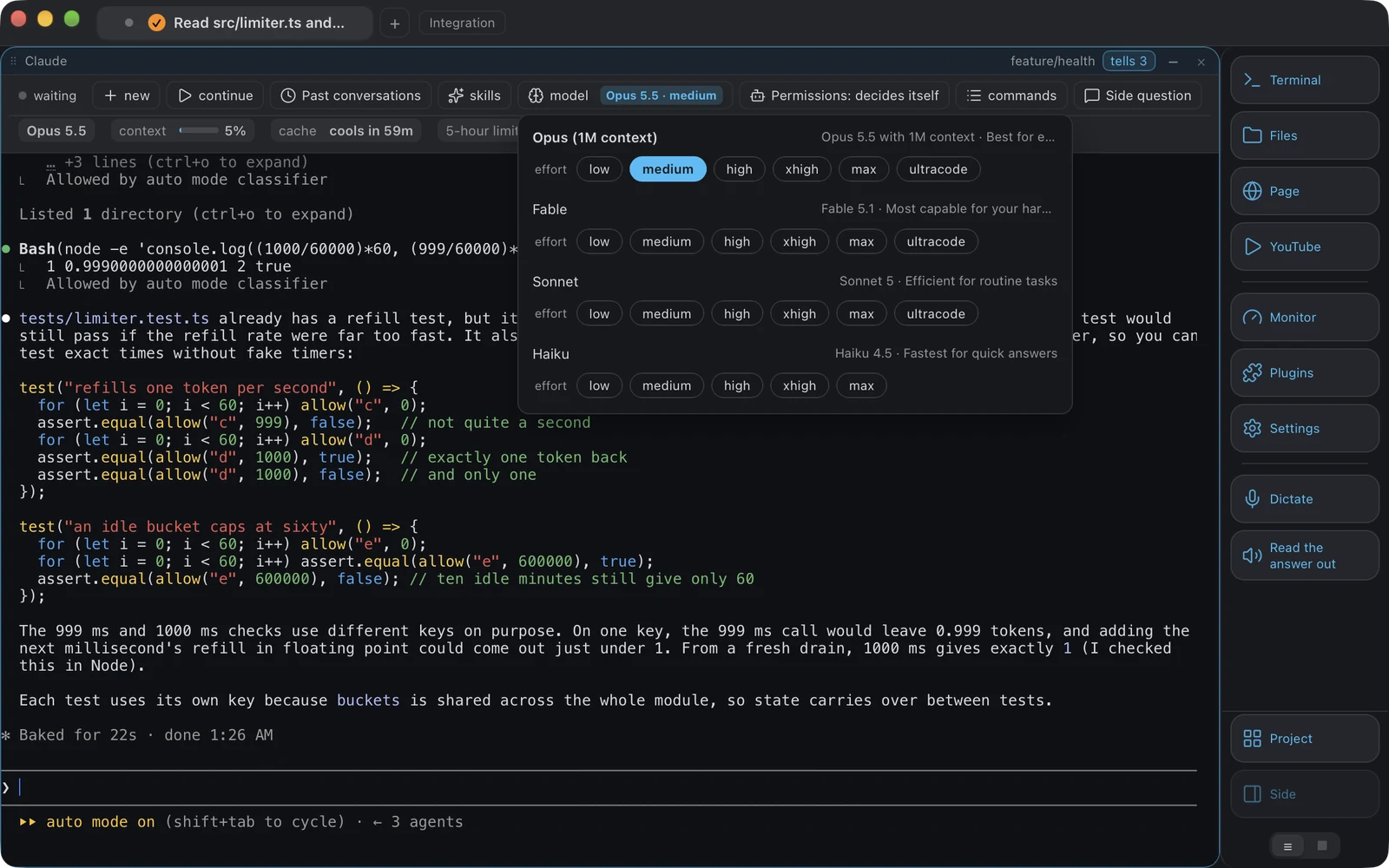Open the Project grid icon
The height and width of the screenshot is (868, 1389).
(1252, 739)
